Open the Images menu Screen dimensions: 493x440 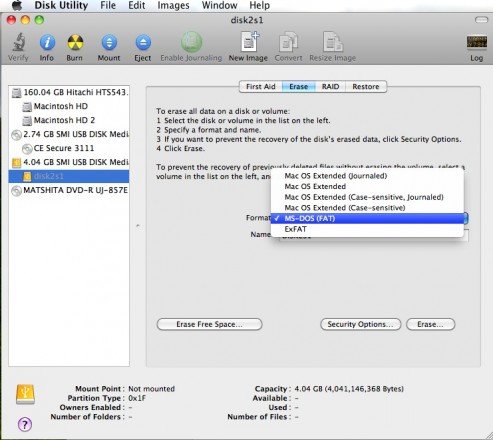pyautogui.click(x=173, y=6)
